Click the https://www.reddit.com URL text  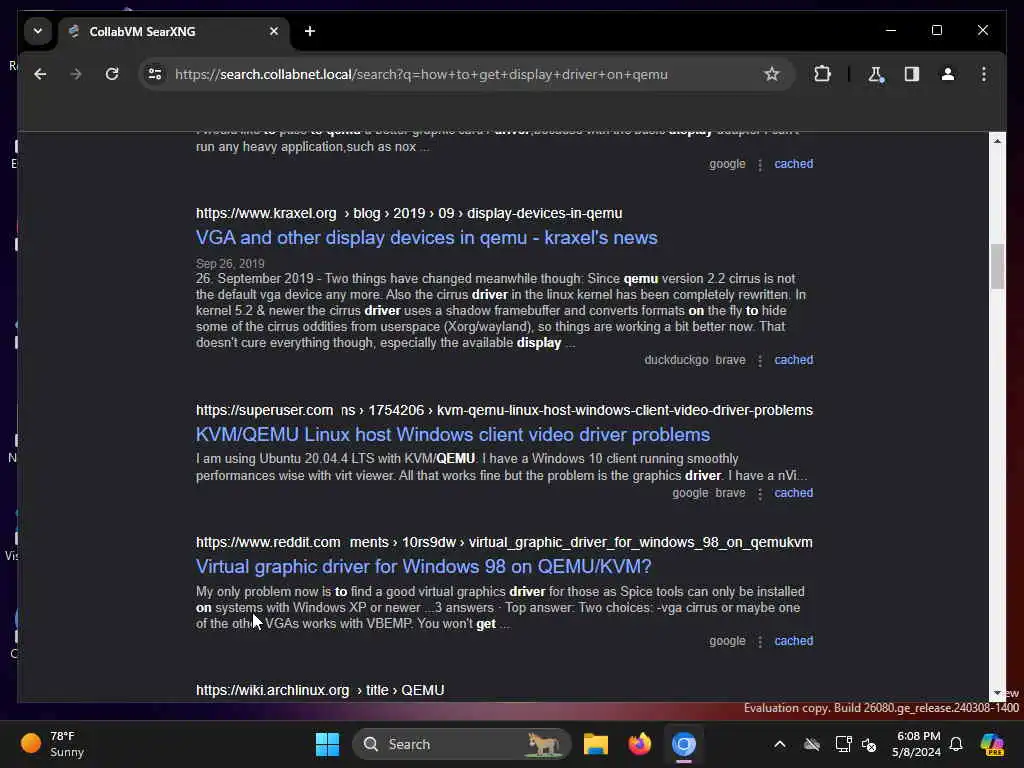tap(268, 543)
